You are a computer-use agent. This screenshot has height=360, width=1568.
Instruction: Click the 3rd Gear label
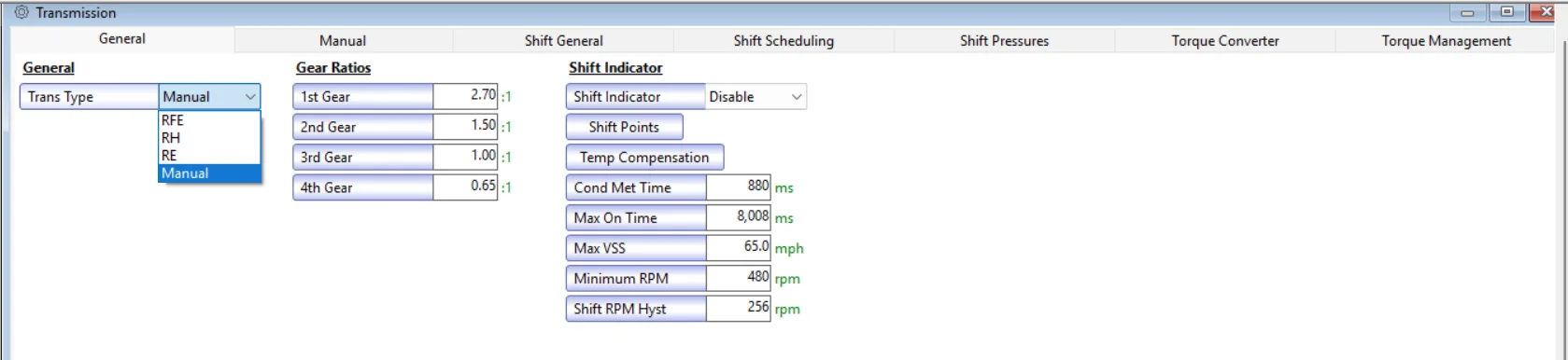click(x=363, y=158)
